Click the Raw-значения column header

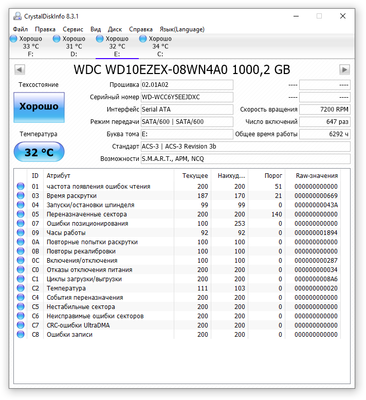pyautogui.click(x=317, y=176)
